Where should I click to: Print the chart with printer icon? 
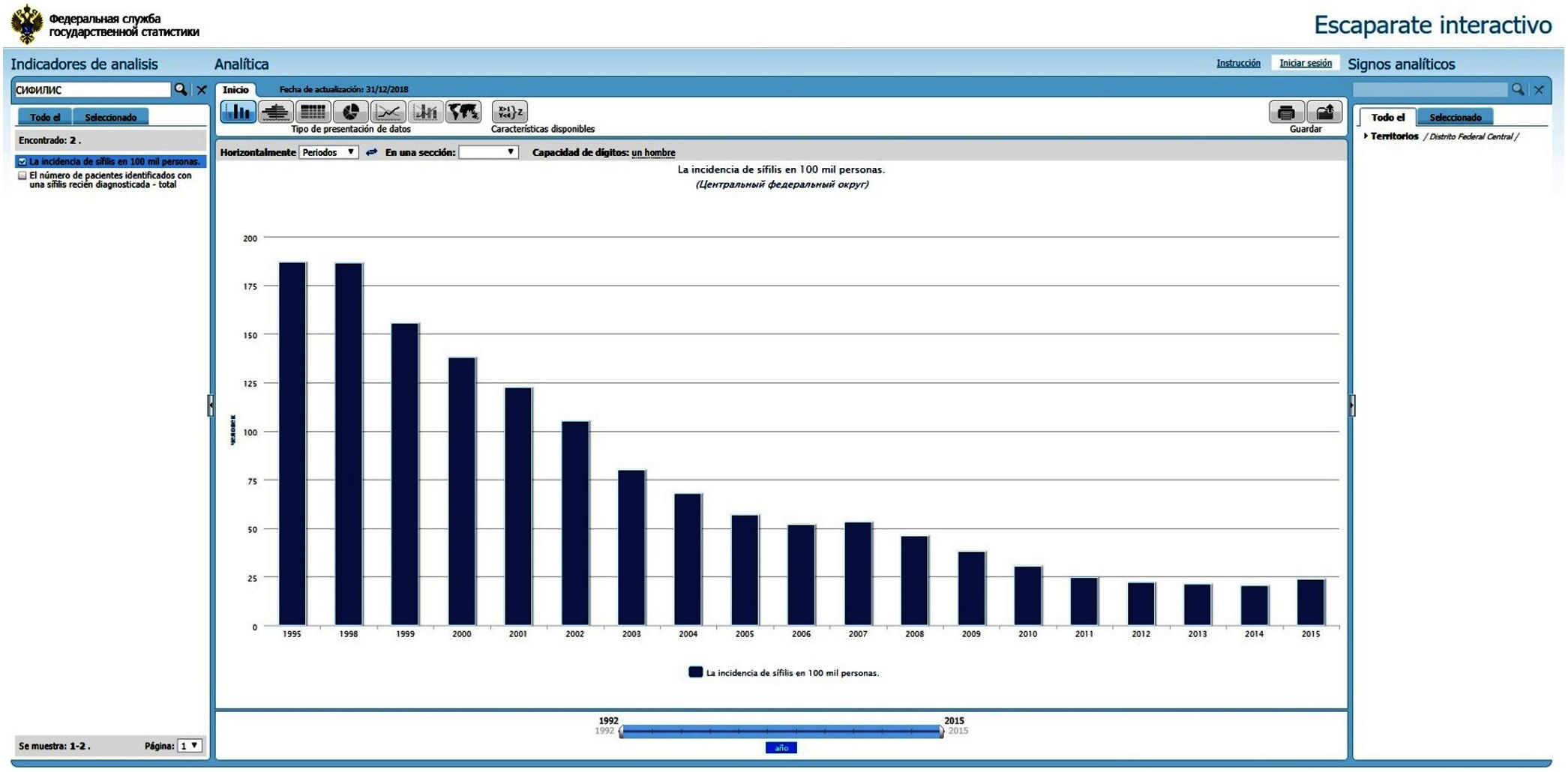(x=1285, y=112)
